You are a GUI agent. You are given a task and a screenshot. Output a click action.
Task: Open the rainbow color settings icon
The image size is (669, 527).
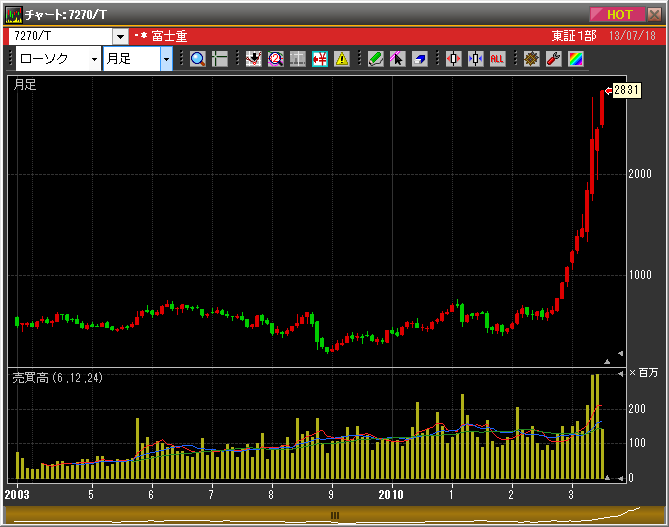pos(575,58)
